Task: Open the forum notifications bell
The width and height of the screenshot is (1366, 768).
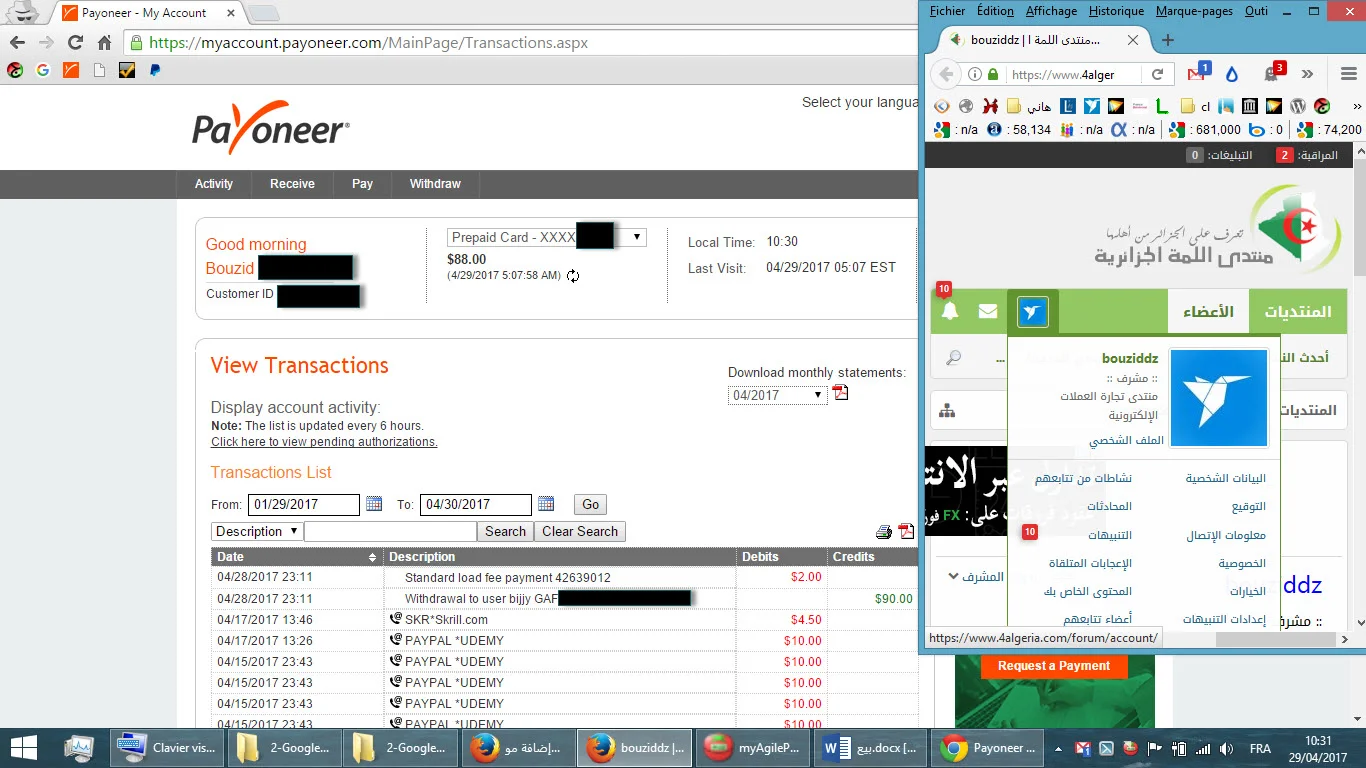Action: coord(950,312)
